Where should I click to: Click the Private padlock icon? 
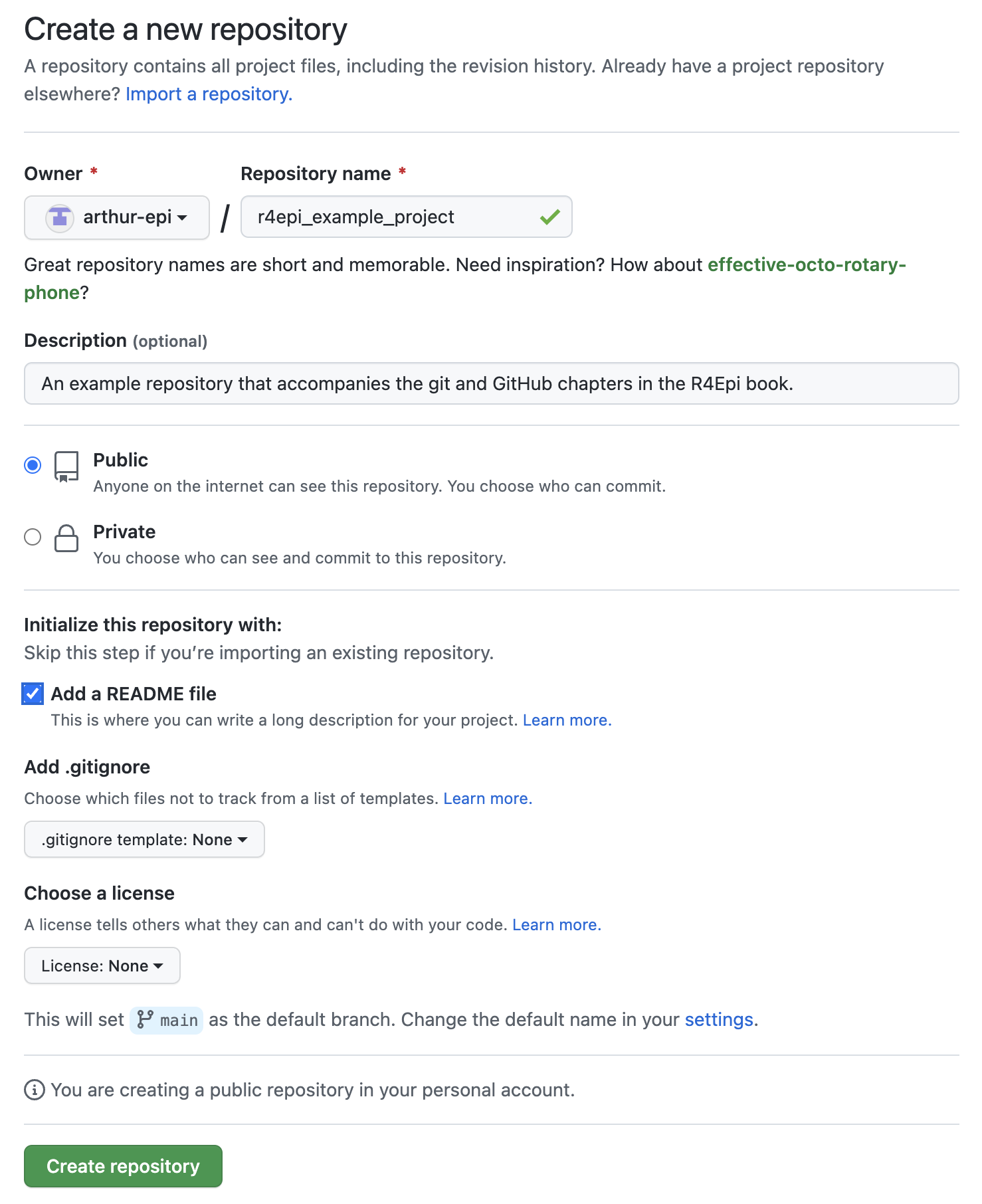[x=66, y=538]
